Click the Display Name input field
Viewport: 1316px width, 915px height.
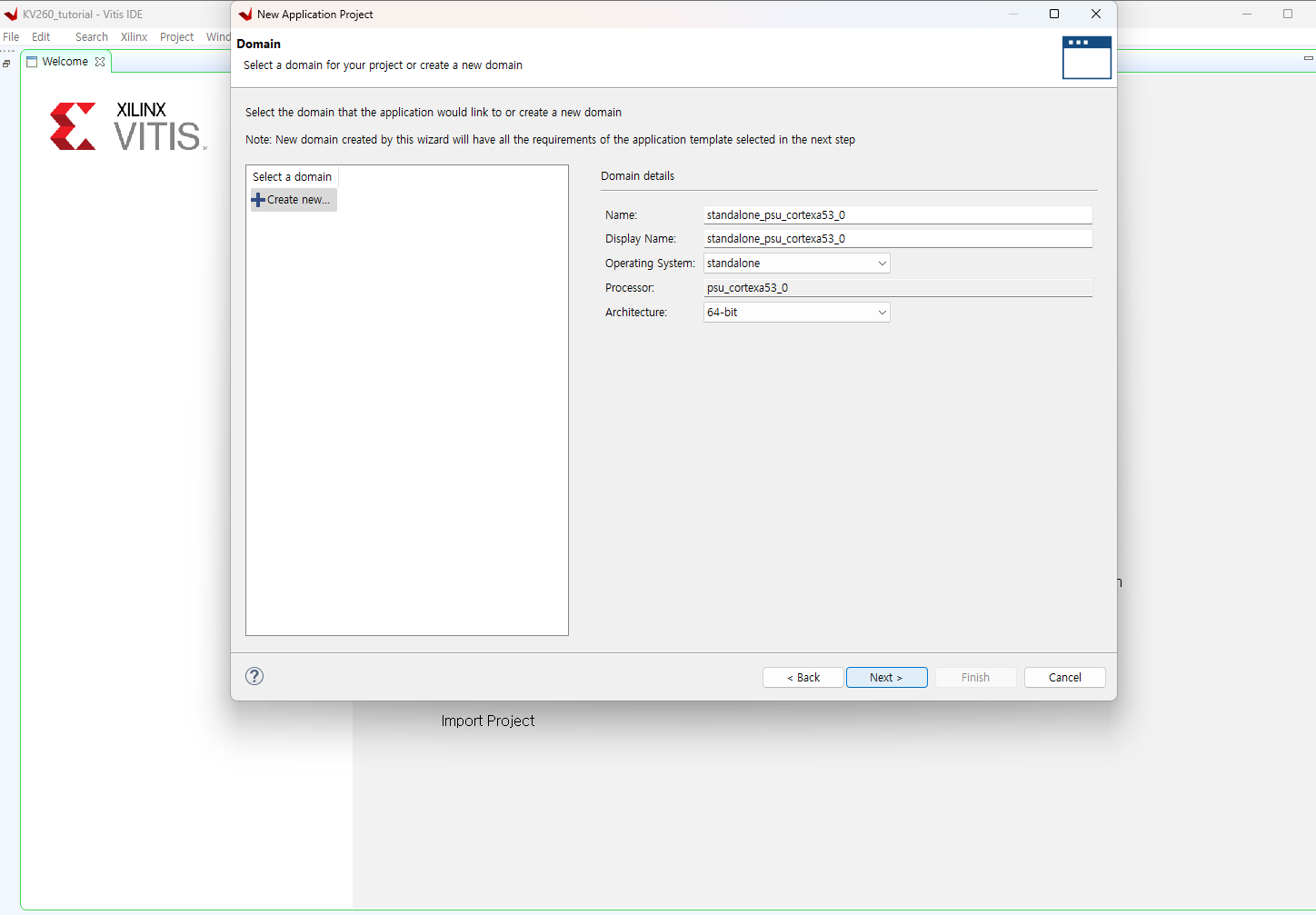click(x=898, y=239)
